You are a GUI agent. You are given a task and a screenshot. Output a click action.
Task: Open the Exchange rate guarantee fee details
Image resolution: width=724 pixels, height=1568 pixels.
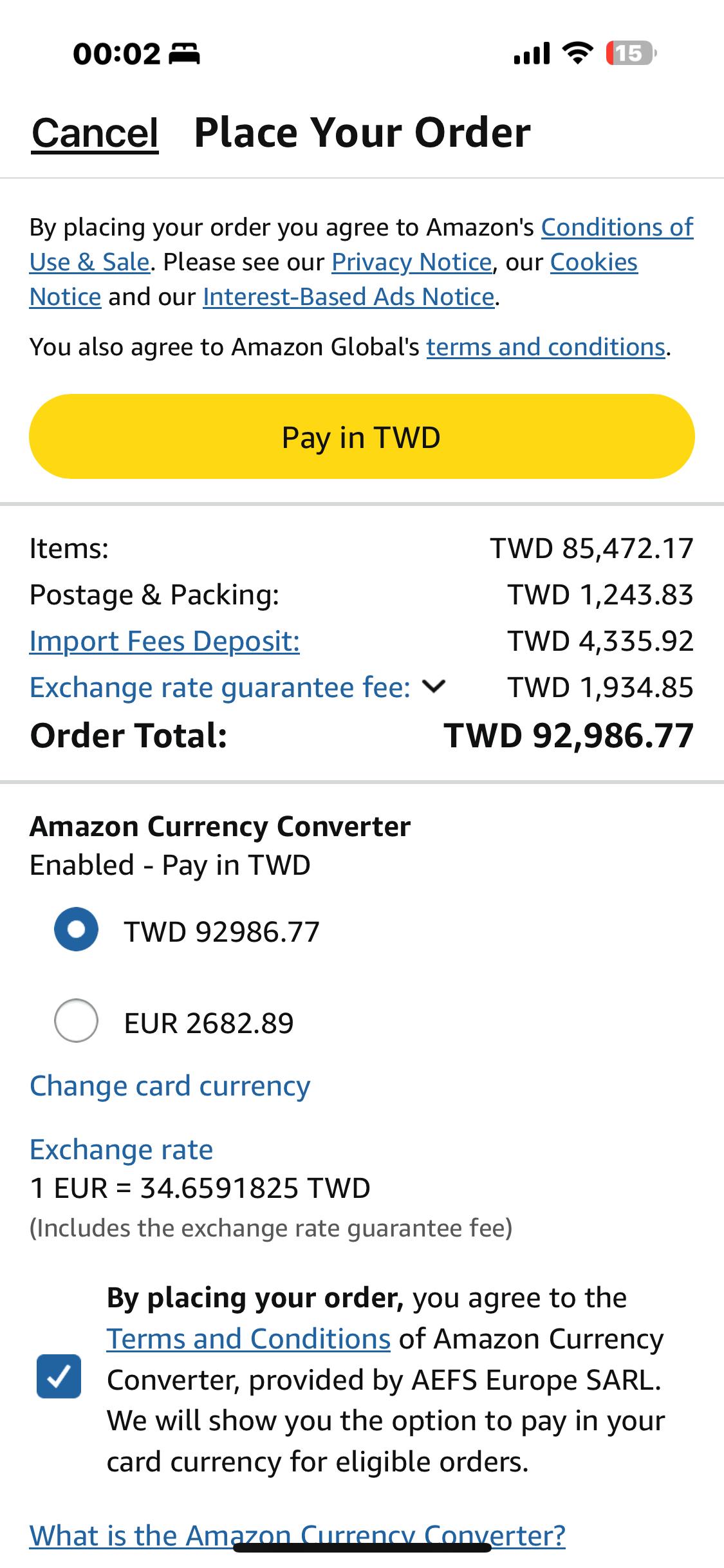(x=220, y=687)
